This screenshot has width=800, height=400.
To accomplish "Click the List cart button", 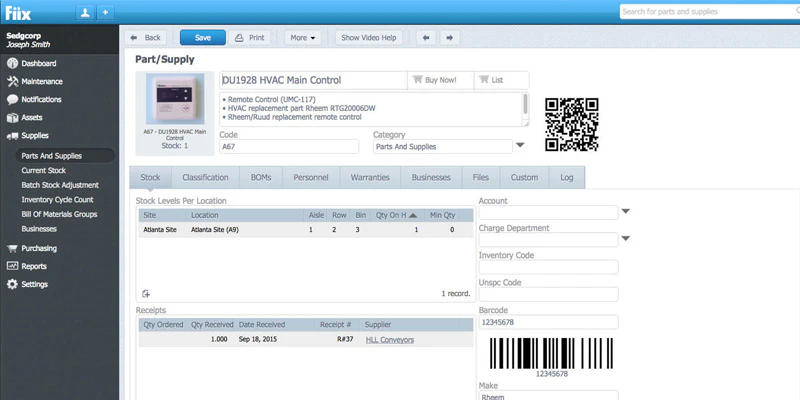I will coord(502,80).
